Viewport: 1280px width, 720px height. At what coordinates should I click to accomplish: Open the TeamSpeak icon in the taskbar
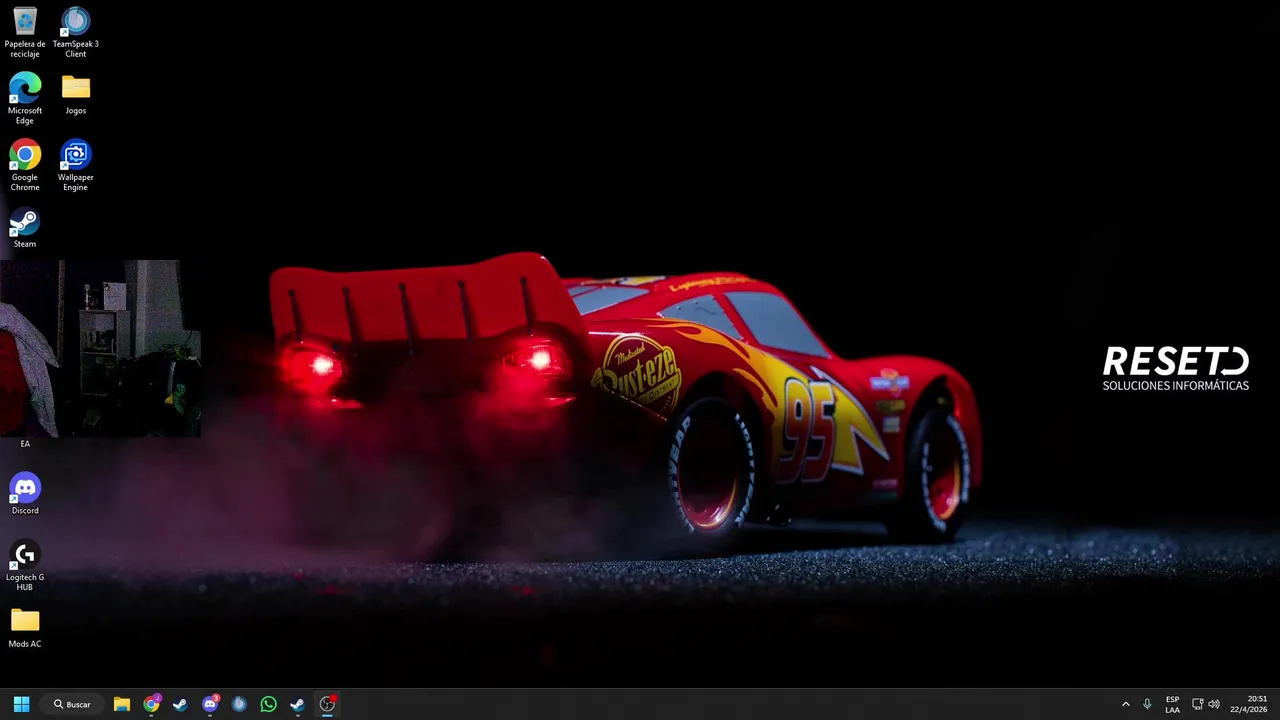coord(239,704)
